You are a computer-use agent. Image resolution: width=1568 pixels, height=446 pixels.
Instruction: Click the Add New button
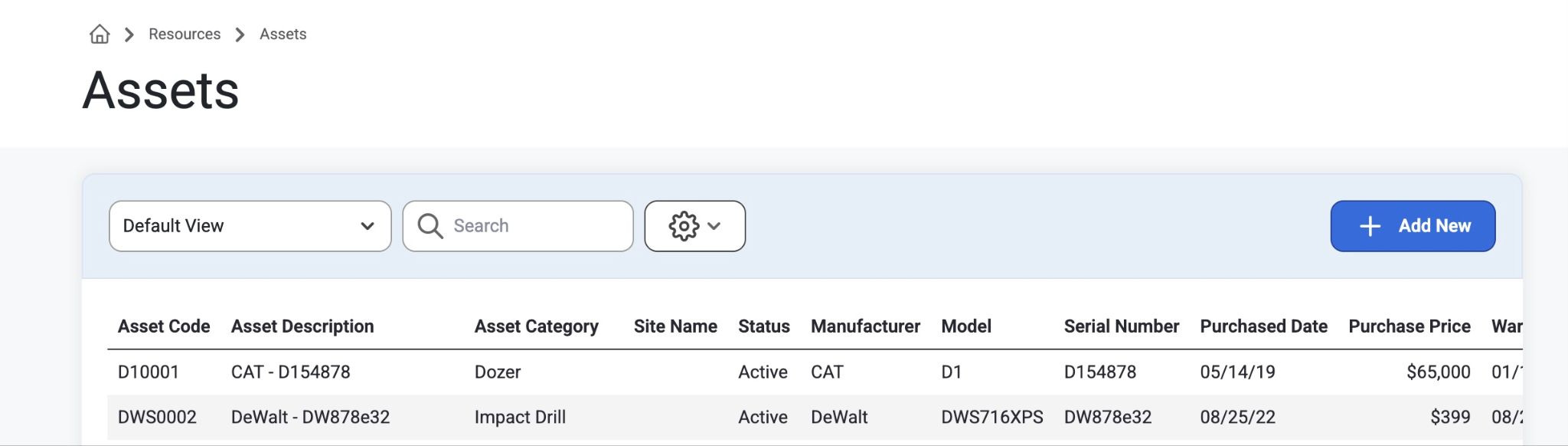[1413, 226]
